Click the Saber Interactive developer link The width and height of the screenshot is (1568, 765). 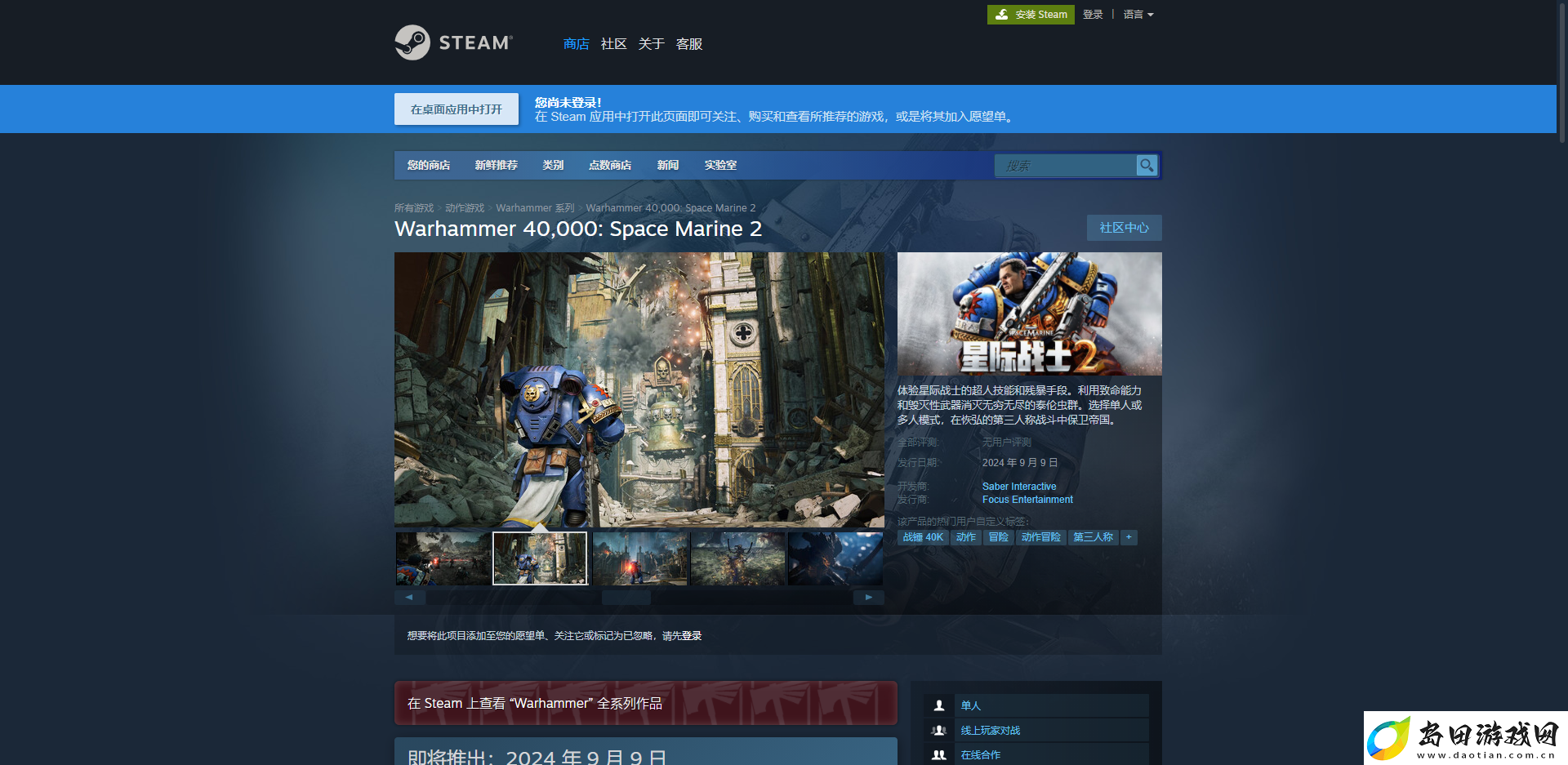[x=1019, y=487]
